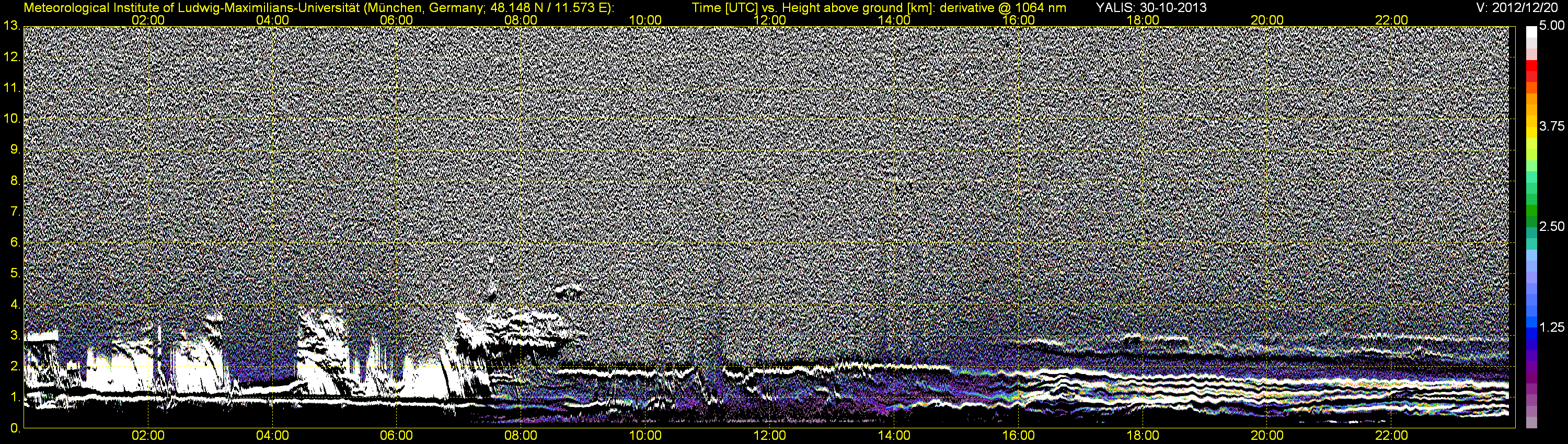Viewport: 1568px width, 444px height.
Task: Click the 4 km height axis label
Action: click(x=15, y=305)
